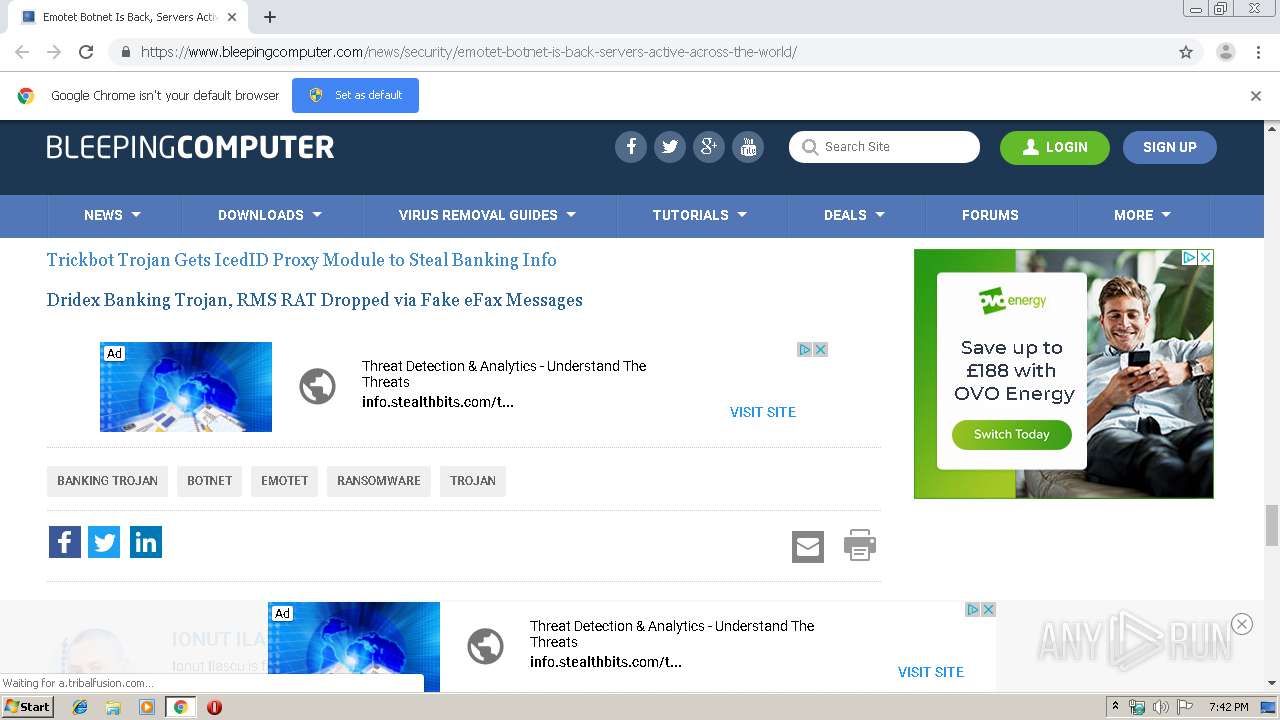The height and width of the screenshot is (720, 1280).
Task: Click Set as default button
Action: pyautogui.click(x=355, y=95)
